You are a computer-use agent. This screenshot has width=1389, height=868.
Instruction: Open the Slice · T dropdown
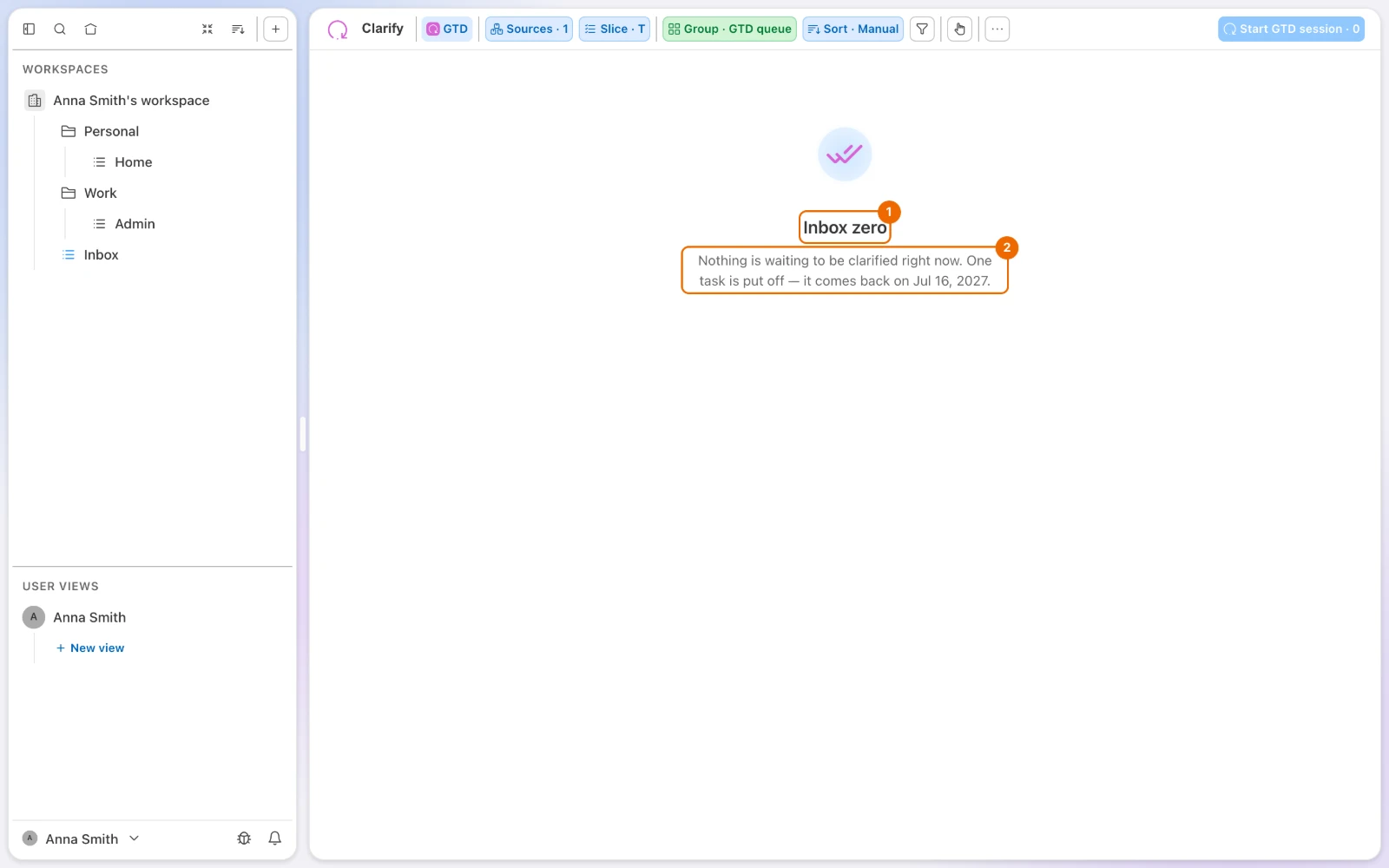[615, 29]
